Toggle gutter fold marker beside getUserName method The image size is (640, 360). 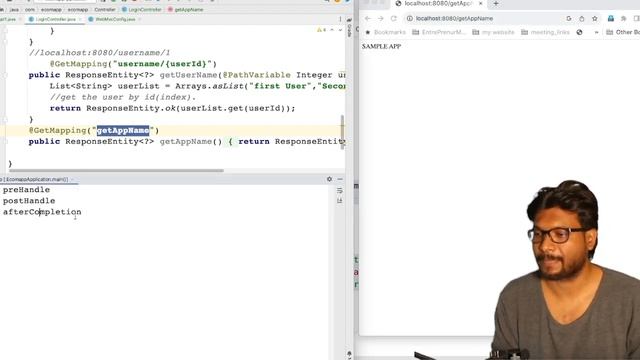[x=5, y=75]
